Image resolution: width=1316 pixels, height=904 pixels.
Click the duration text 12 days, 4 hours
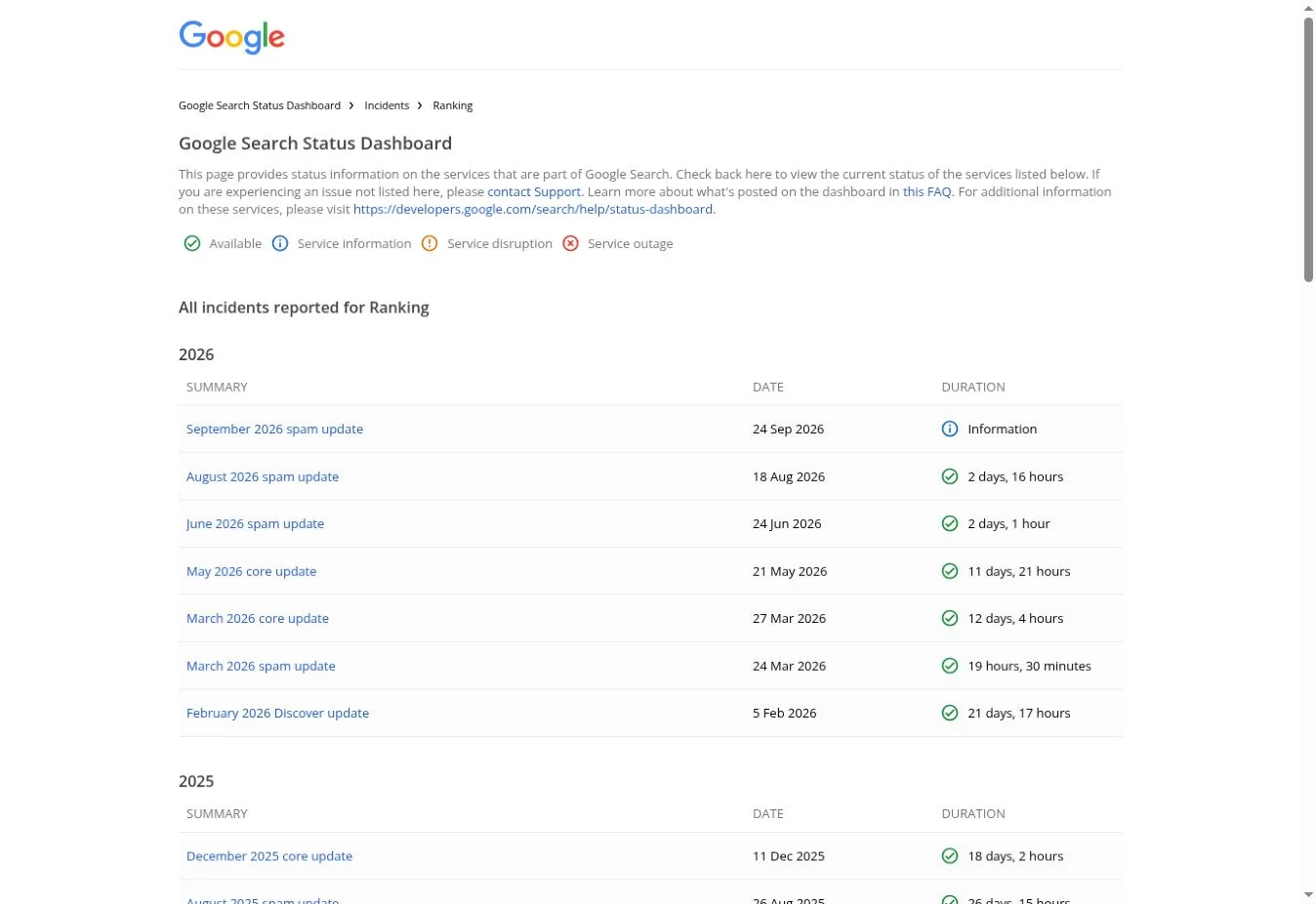[x=1015, y=618]
